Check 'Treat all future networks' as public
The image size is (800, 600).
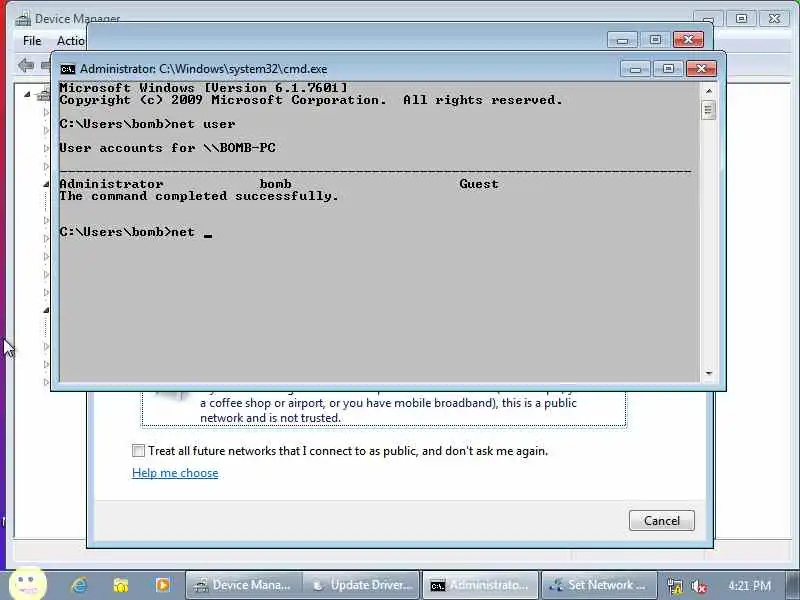138,451
